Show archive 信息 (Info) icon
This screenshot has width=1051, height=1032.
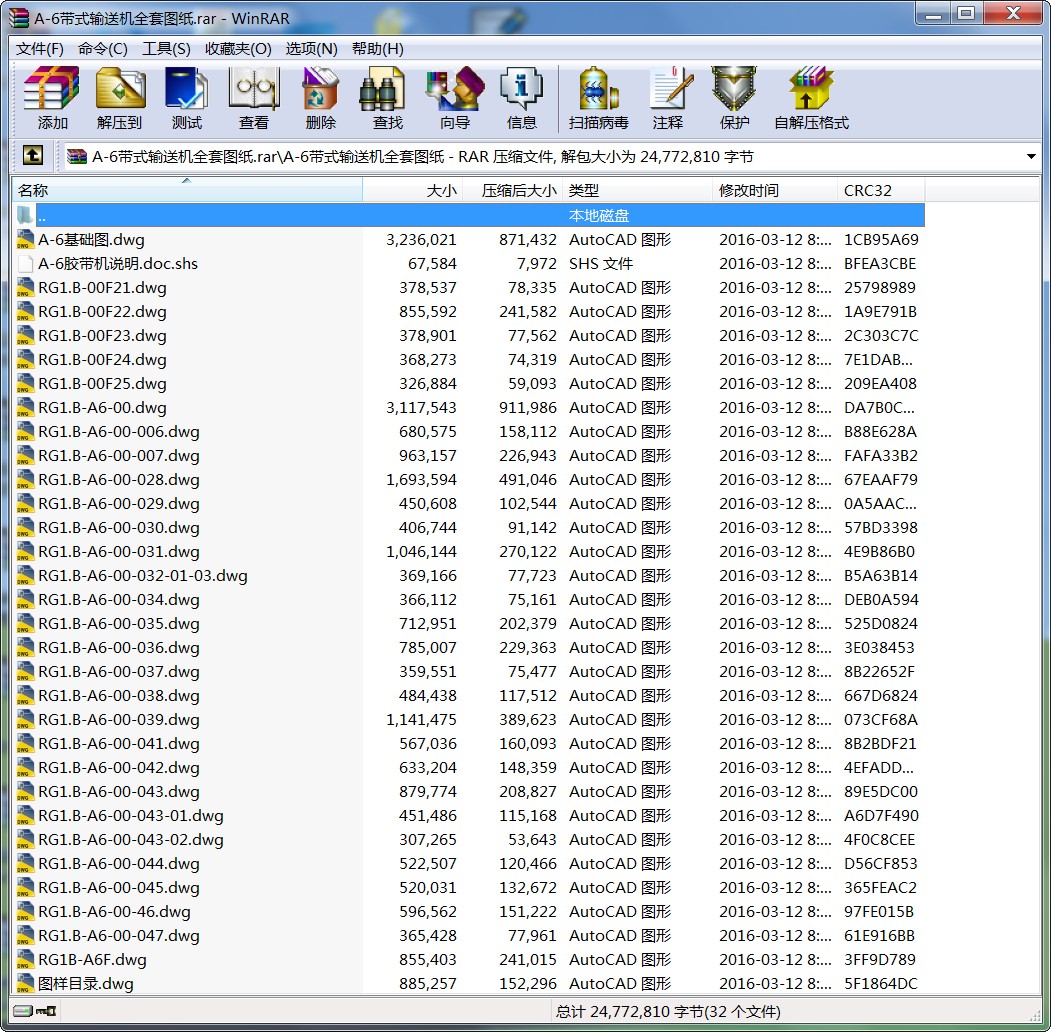521,98
